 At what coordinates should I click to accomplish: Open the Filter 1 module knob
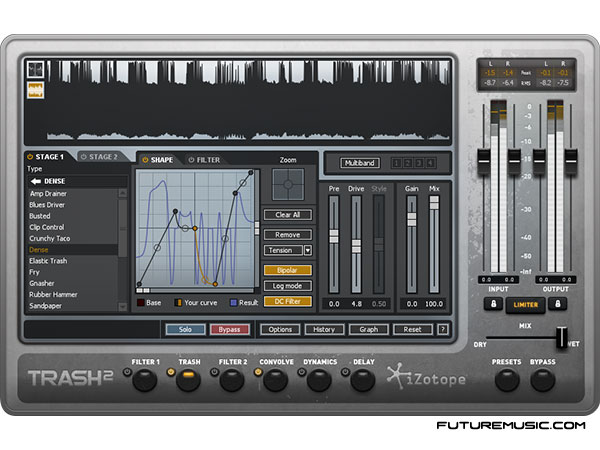pyautogui.click(x=145, y=380)
